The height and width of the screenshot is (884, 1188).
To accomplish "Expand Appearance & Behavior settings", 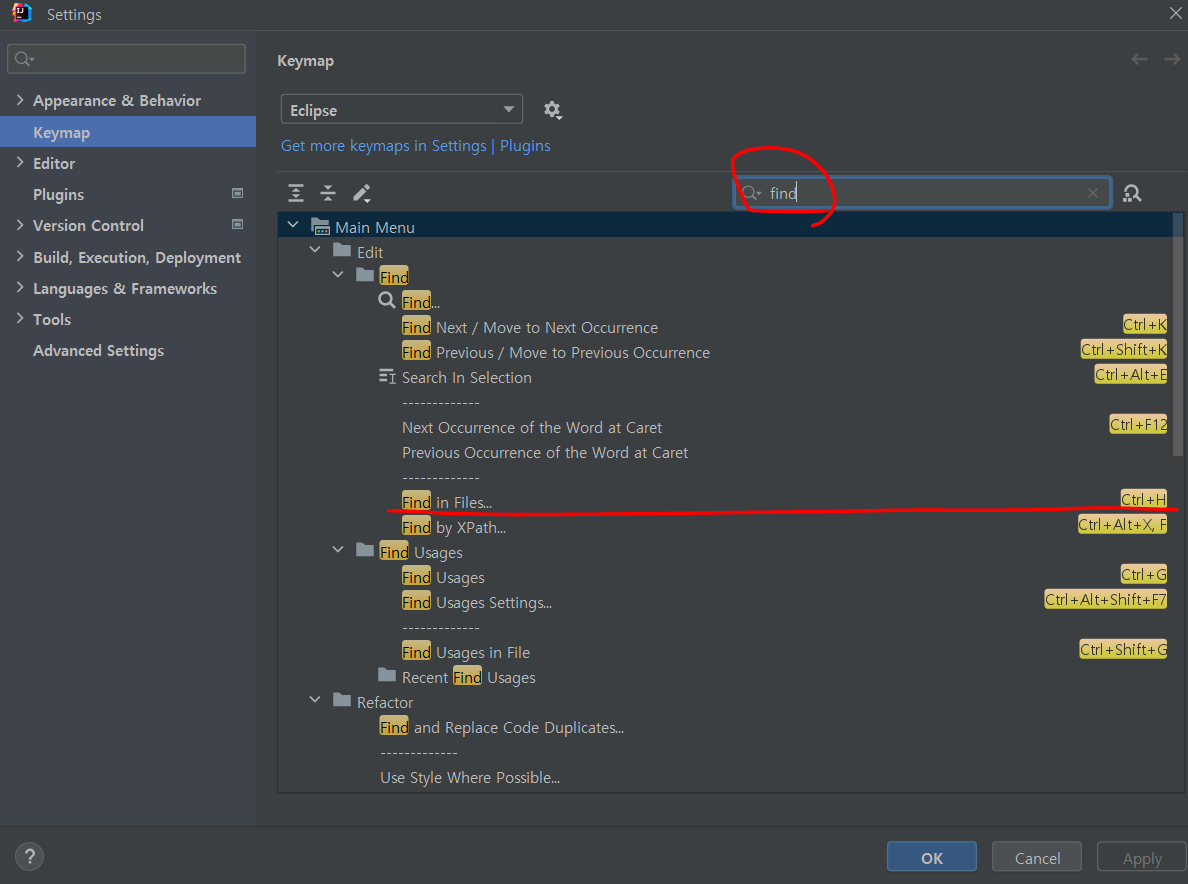I will 20,100.
